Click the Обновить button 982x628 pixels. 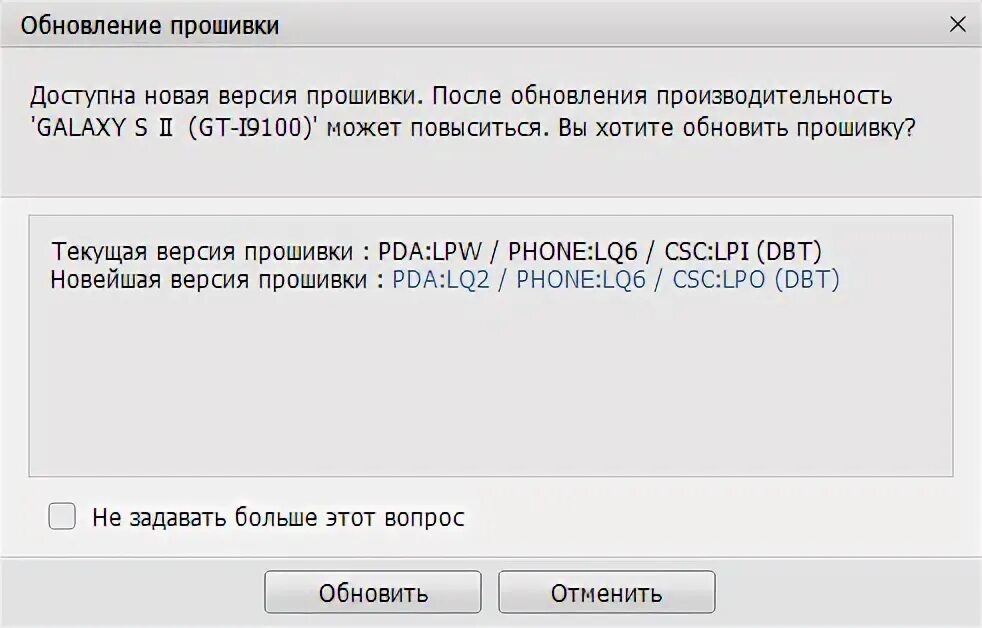(373, 592)
